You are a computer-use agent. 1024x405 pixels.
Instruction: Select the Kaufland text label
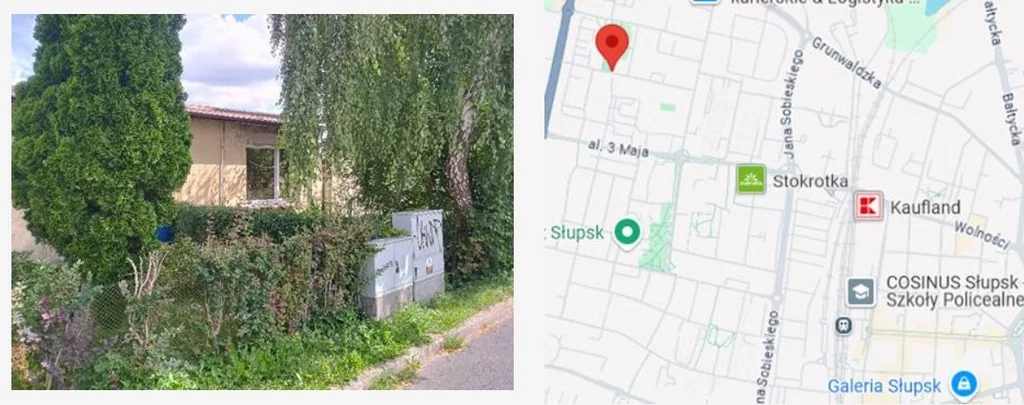[925, 208]
